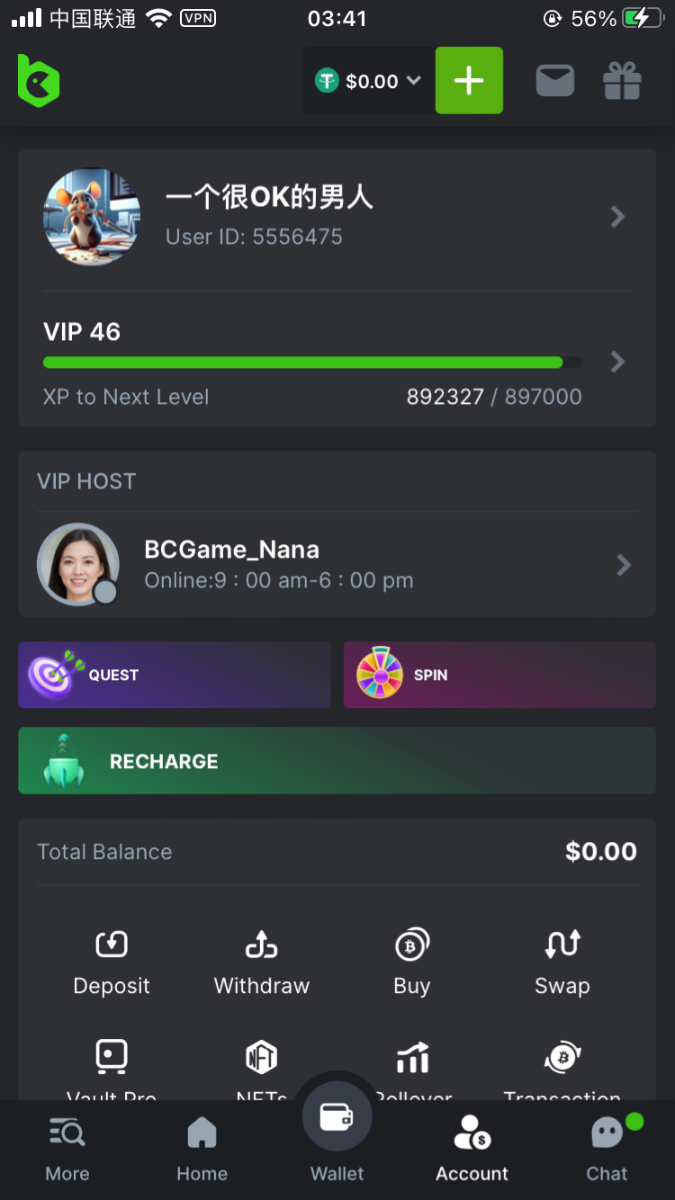Screen dimensions: 675x1200
Task: Tap the Deposit icon
Action: coord(111,944)
